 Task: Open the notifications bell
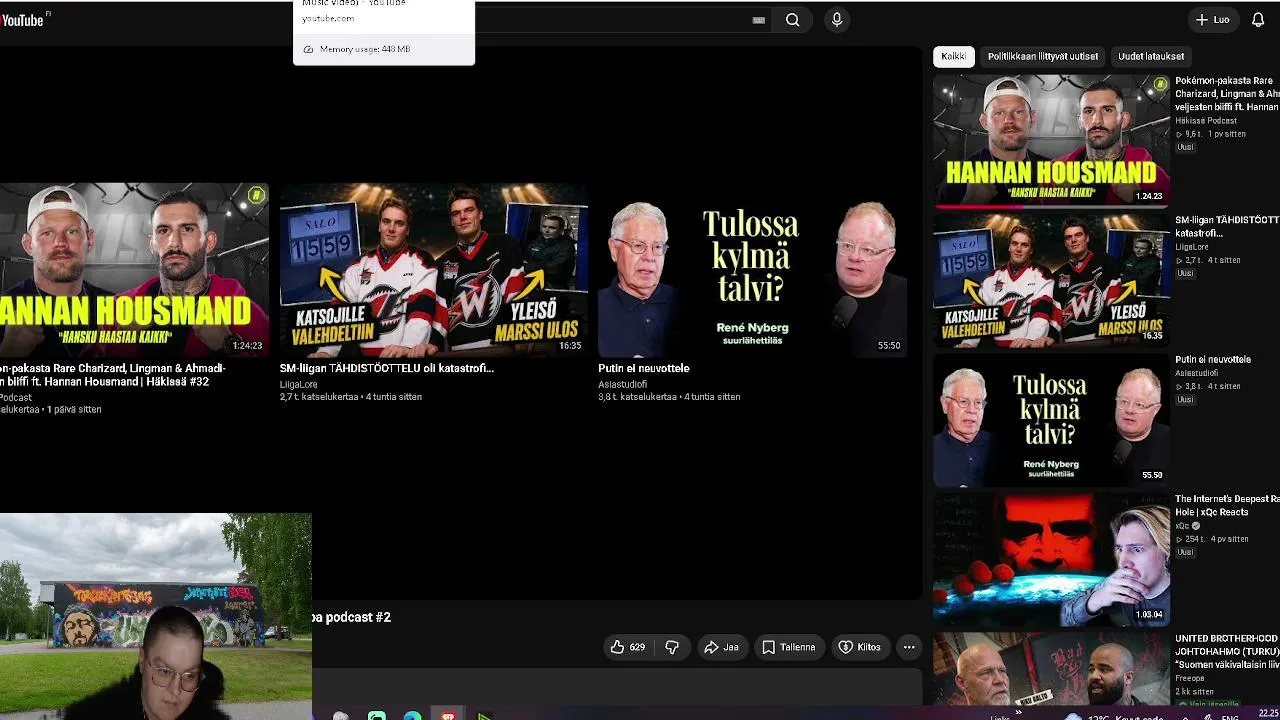click(1258, 20)
